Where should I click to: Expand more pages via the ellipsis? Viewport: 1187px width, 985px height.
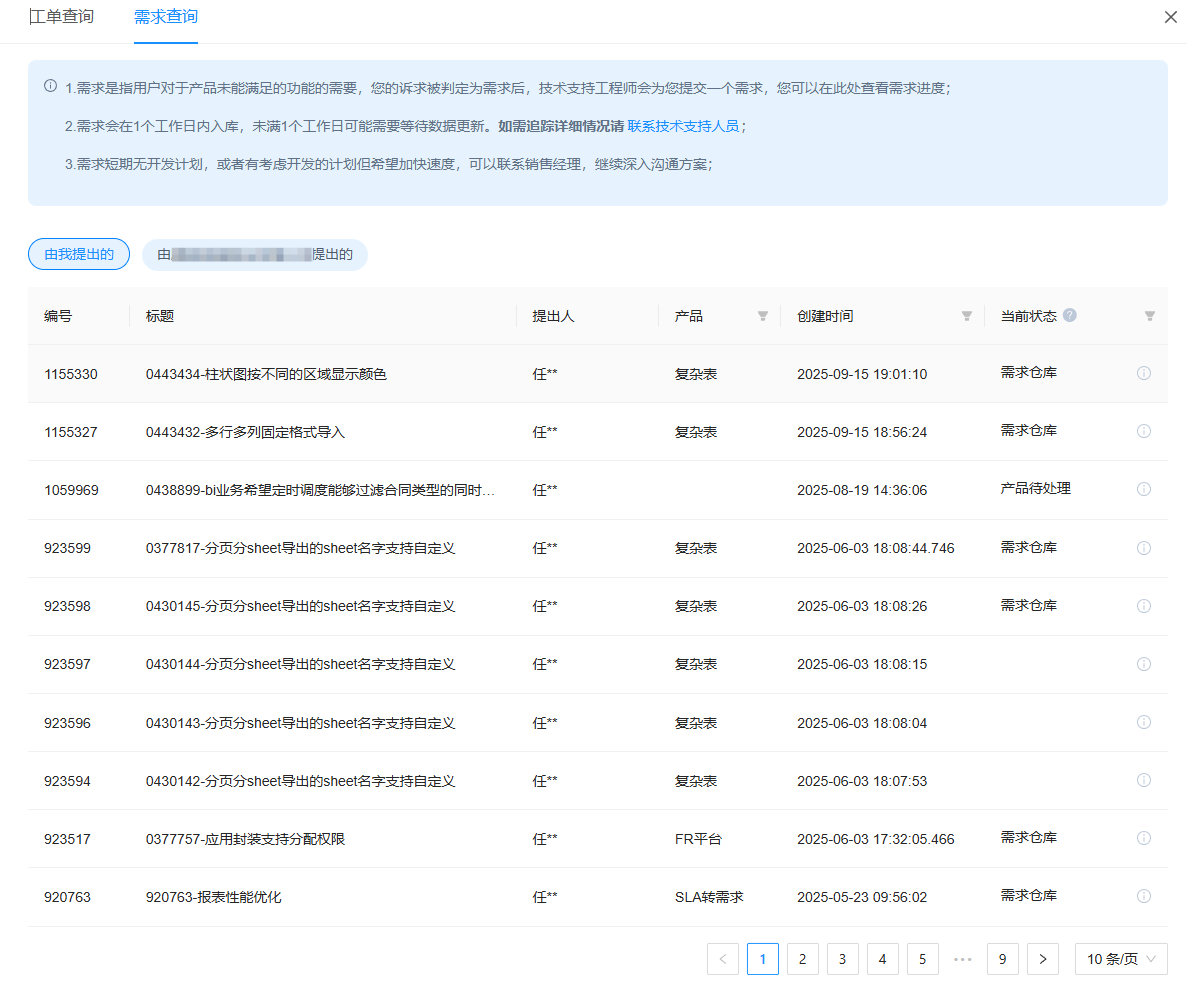pyautogui.click(x=963, y=959)
